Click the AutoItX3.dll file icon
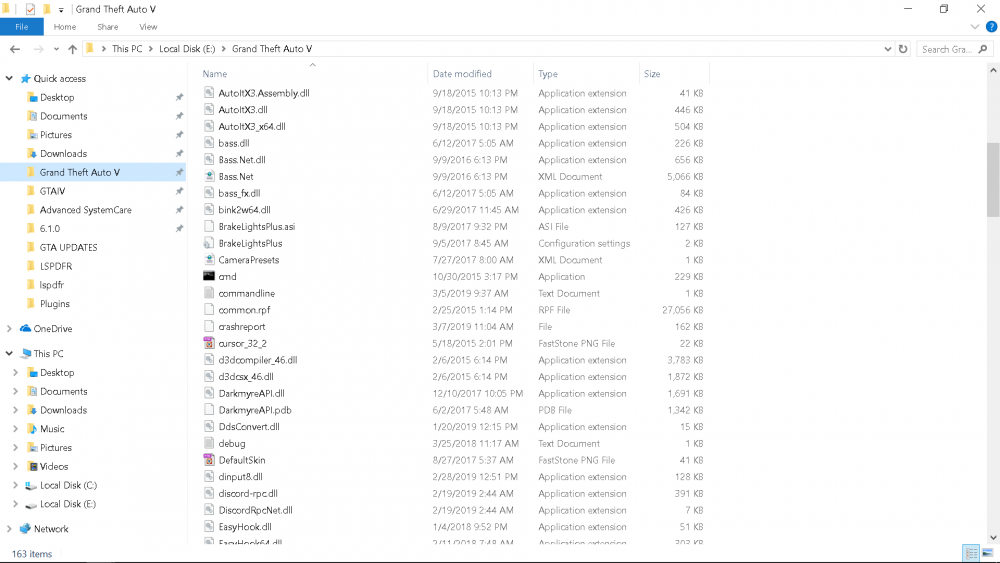The image size is (1000, 563). [209, 110]
